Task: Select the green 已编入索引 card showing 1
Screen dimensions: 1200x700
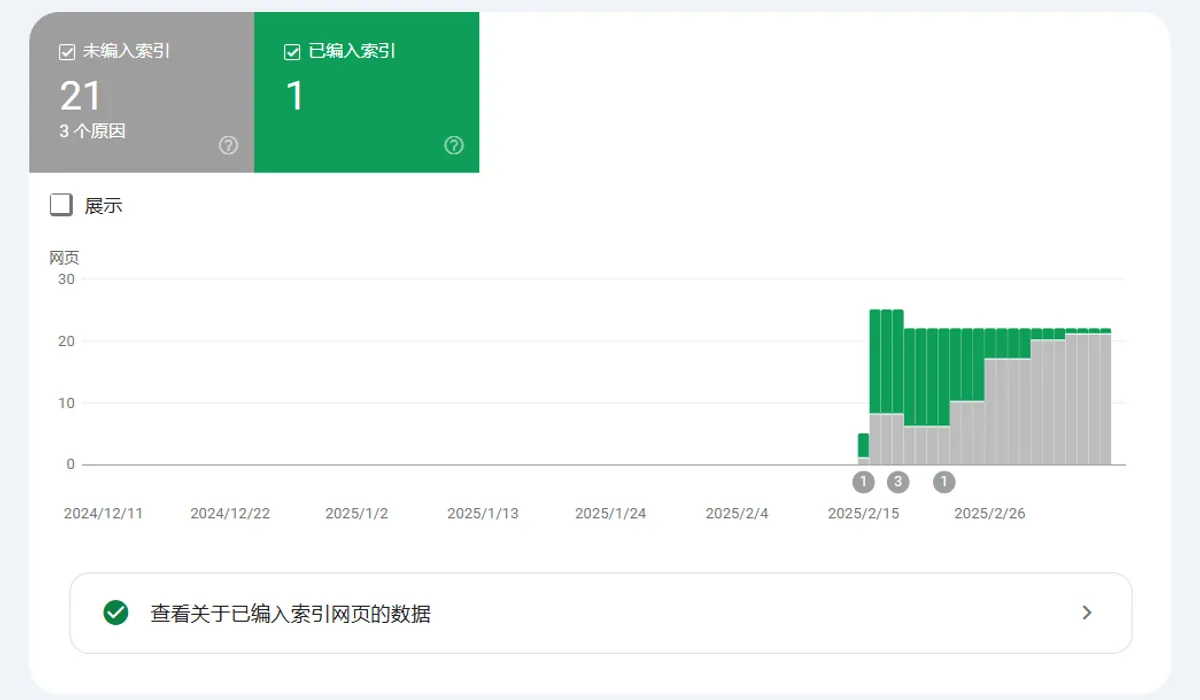Action: 367,92
